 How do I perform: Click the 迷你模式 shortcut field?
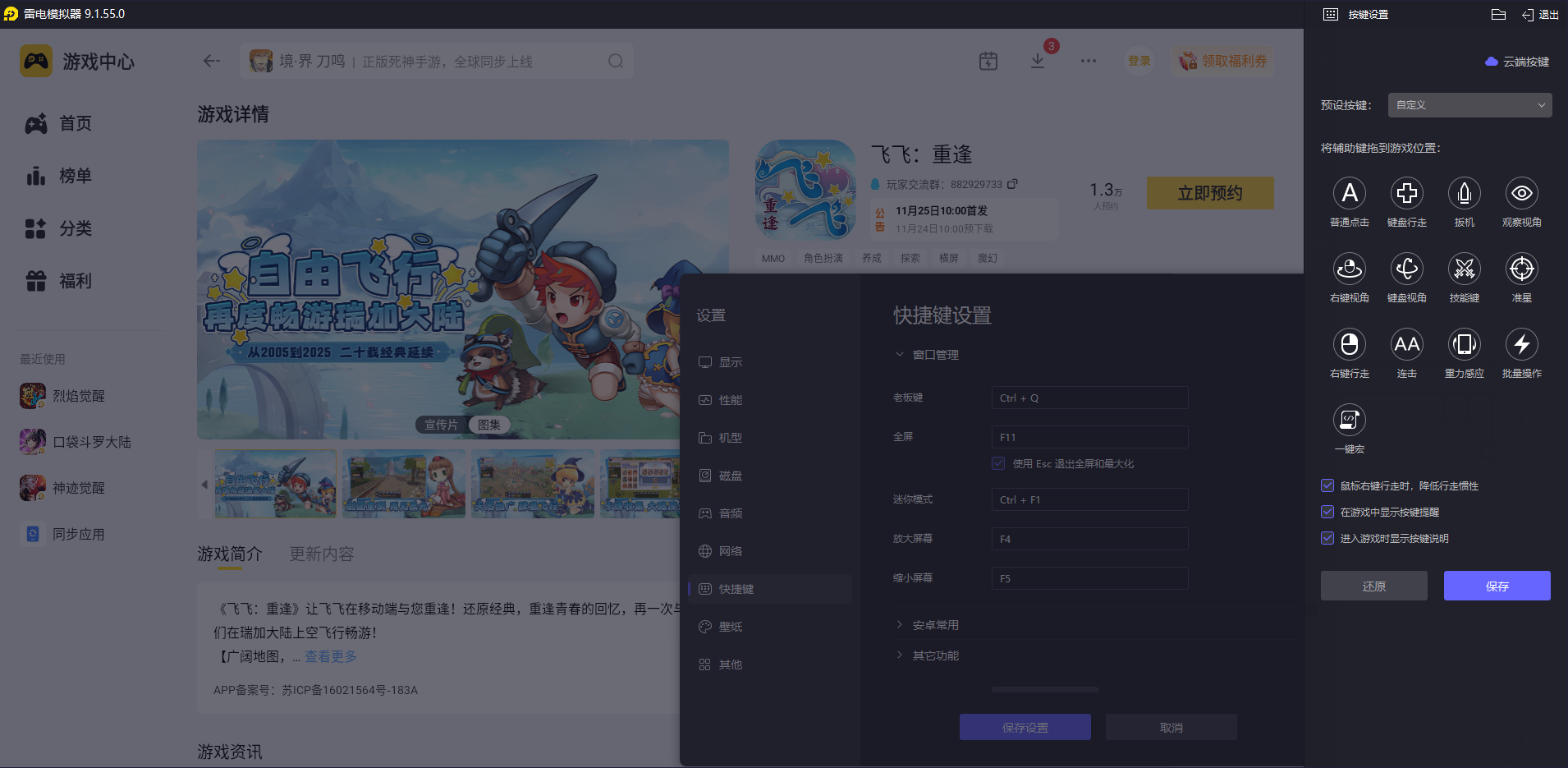pos(1089,499)
